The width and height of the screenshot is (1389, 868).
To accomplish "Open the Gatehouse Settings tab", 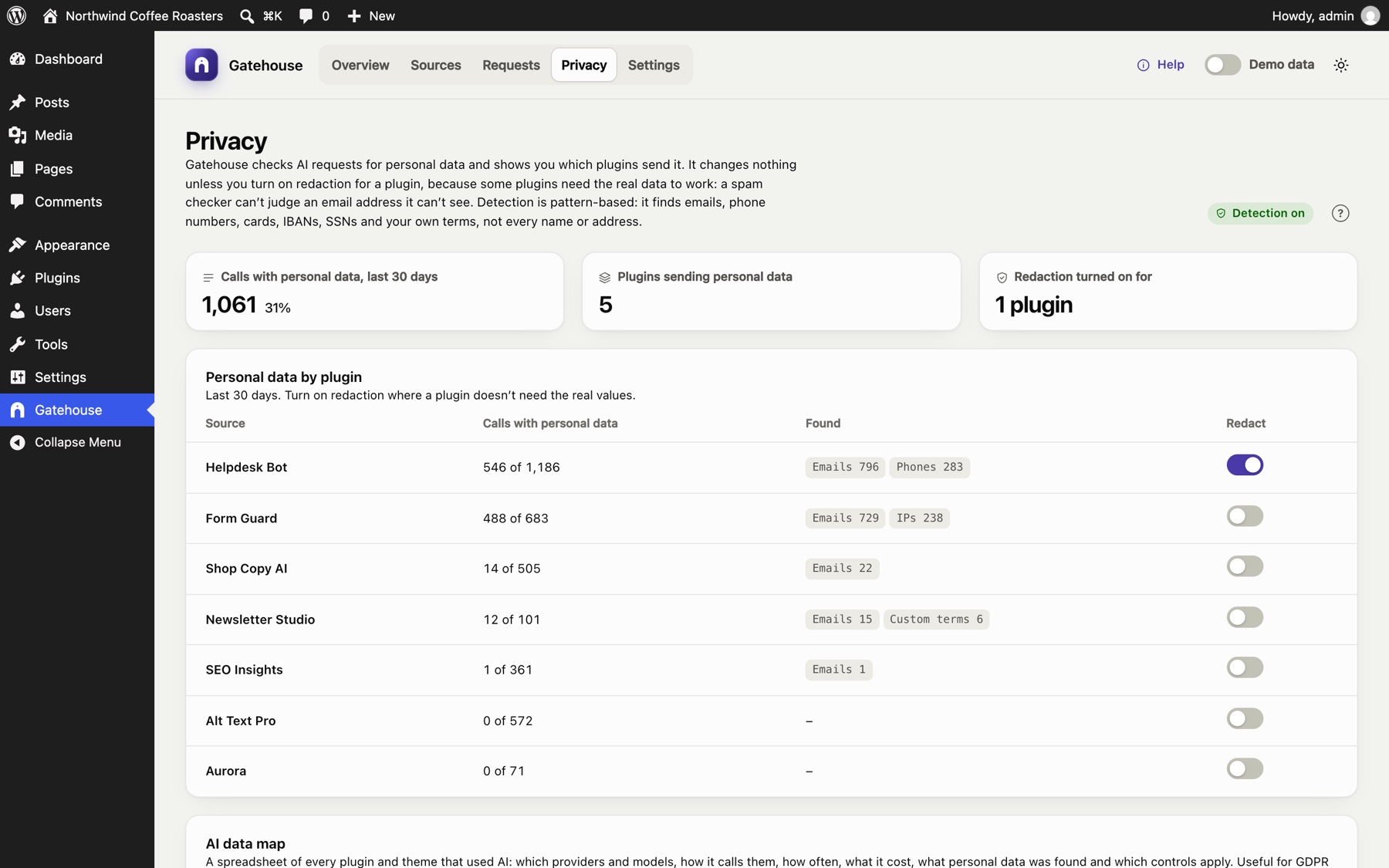I will click(654, 65).
